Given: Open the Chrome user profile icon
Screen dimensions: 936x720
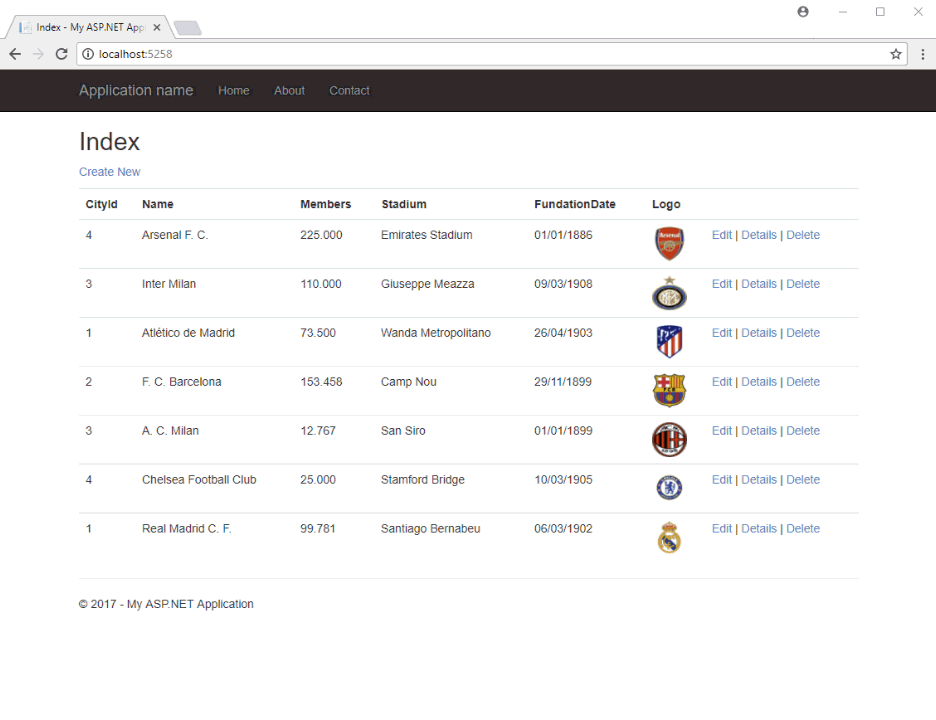Looking at the screenshot, I should pos(803,12).
